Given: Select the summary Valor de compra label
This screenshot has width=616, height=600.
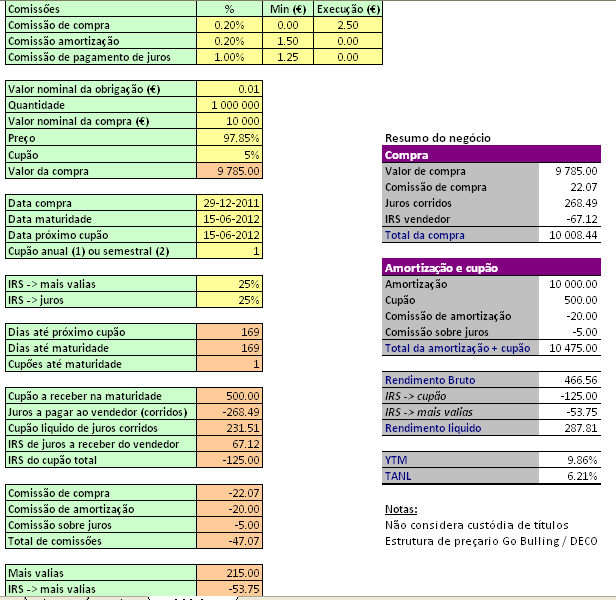Looking at the screenshot, I should 460,171.
